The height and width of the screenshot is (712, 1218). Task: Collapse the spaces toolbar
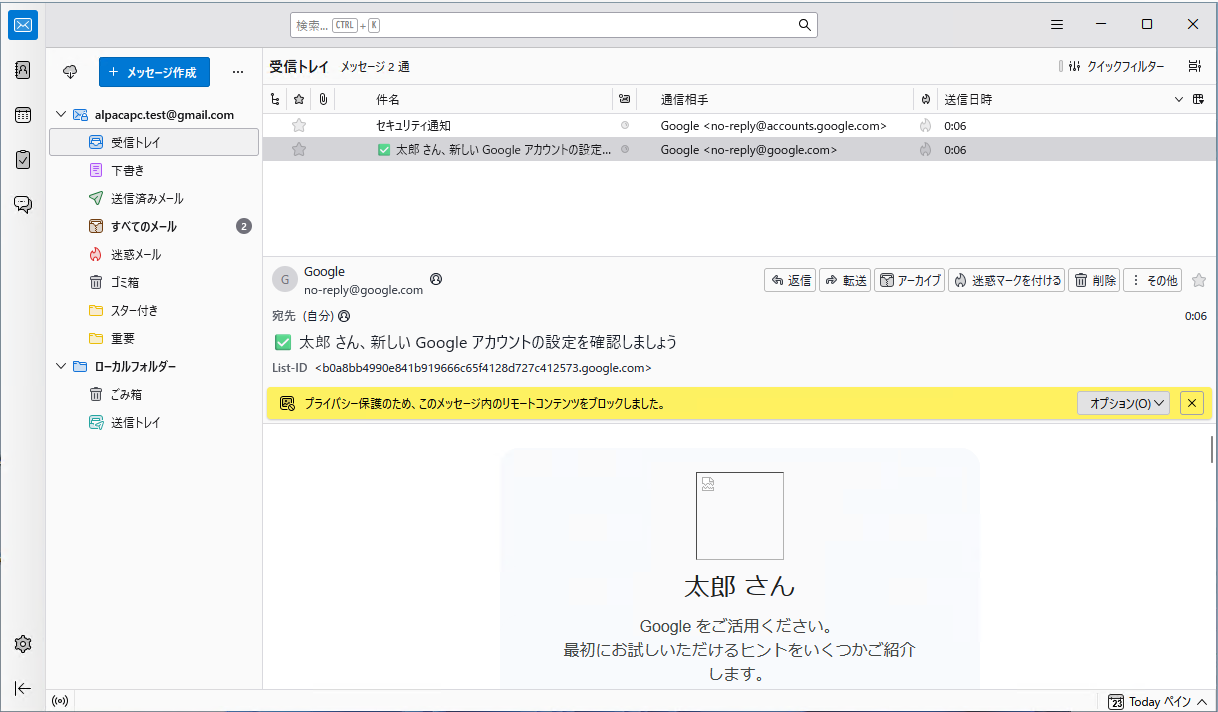point(23,688)
